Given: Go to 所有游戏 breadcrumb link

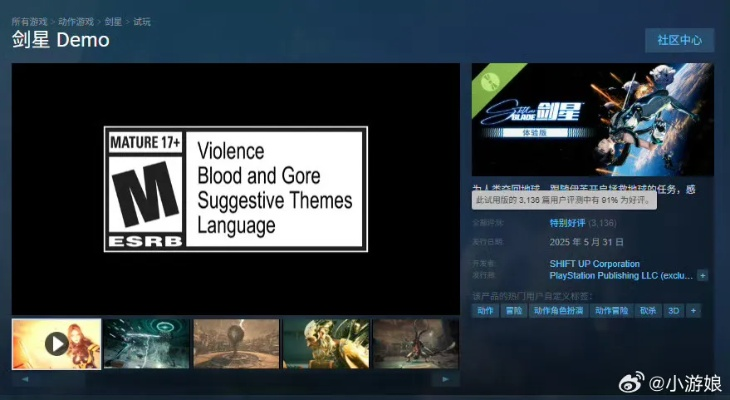Looking at the screenshot, I should (29, 22).
